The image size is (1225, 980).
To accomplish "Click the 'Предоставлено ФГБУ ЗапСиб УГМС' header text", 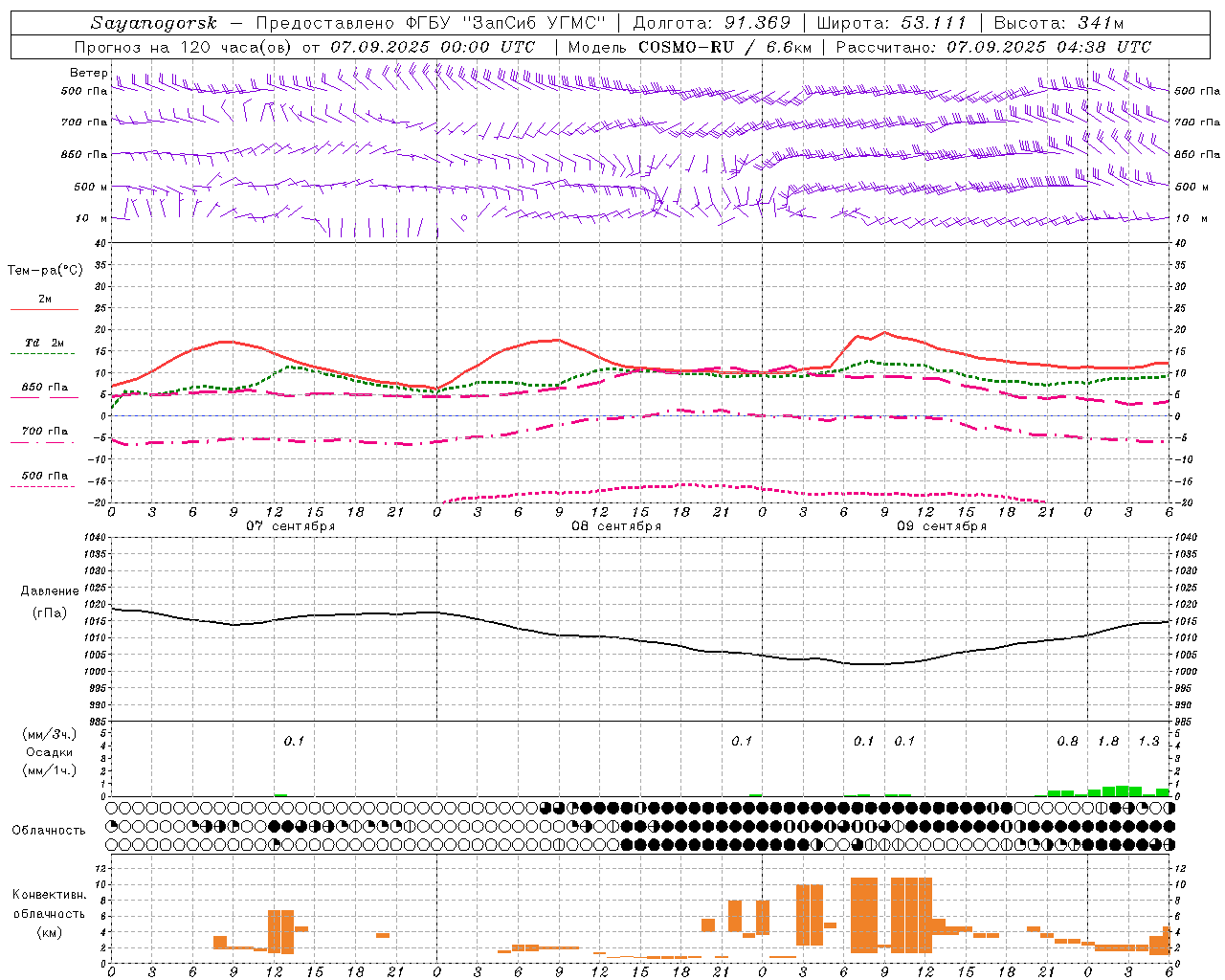I will tap(432, 23).
